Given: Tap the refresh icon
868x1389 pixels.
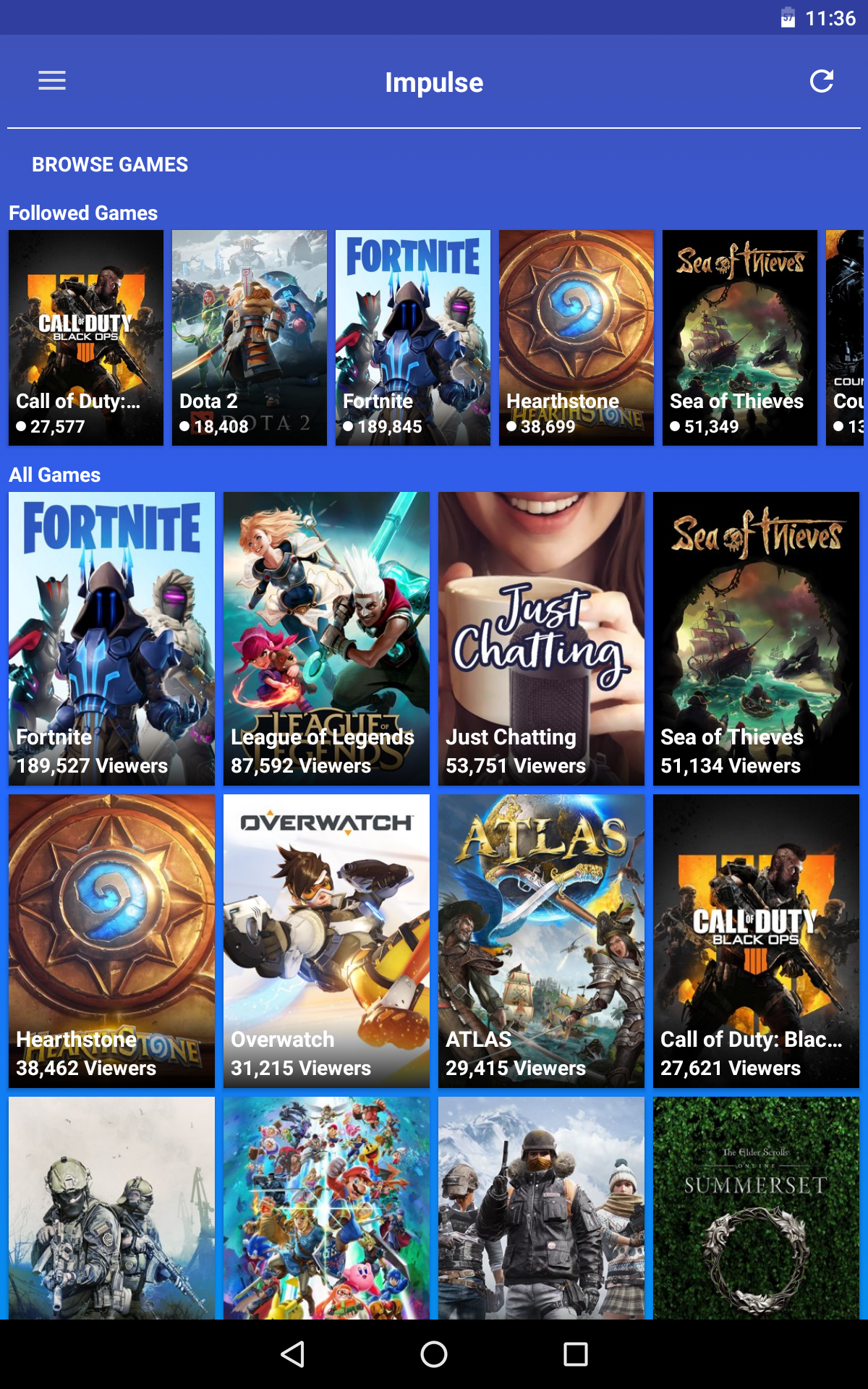Looking at the screenshot, I should pyautogui.click(x=822, y=81).
